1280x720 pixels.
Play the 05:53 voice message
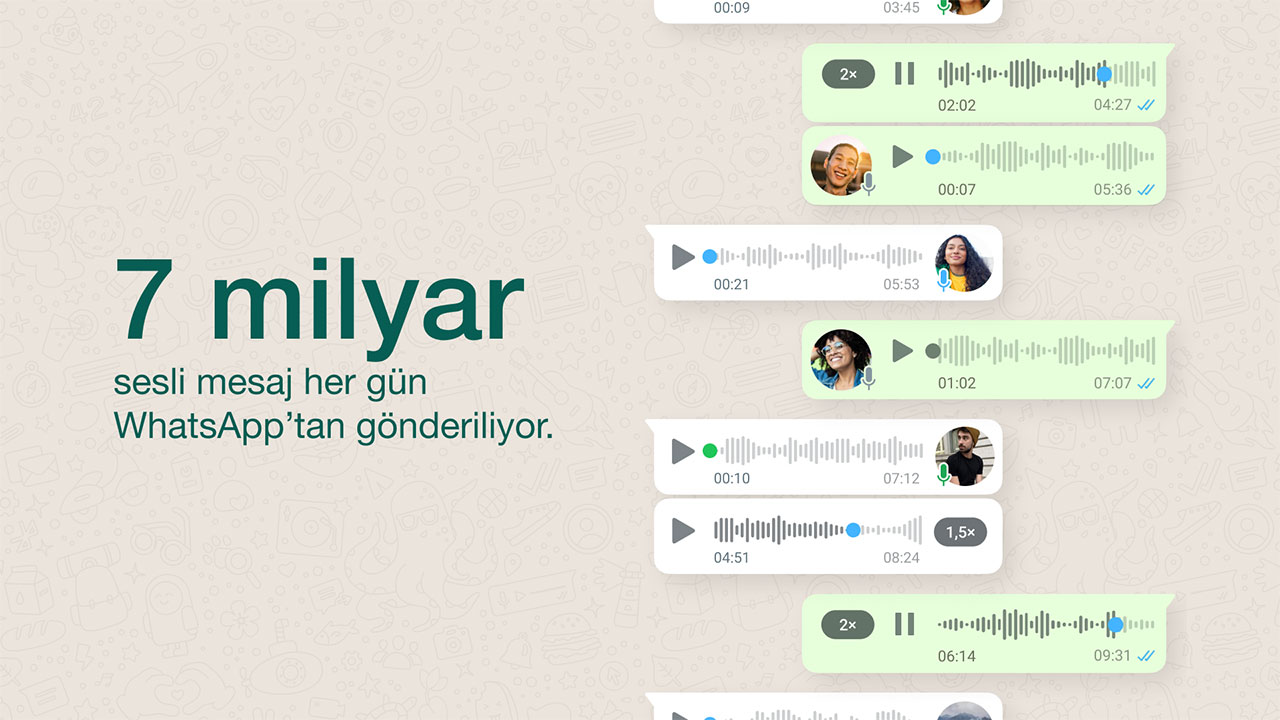click(x=683, y=257)
